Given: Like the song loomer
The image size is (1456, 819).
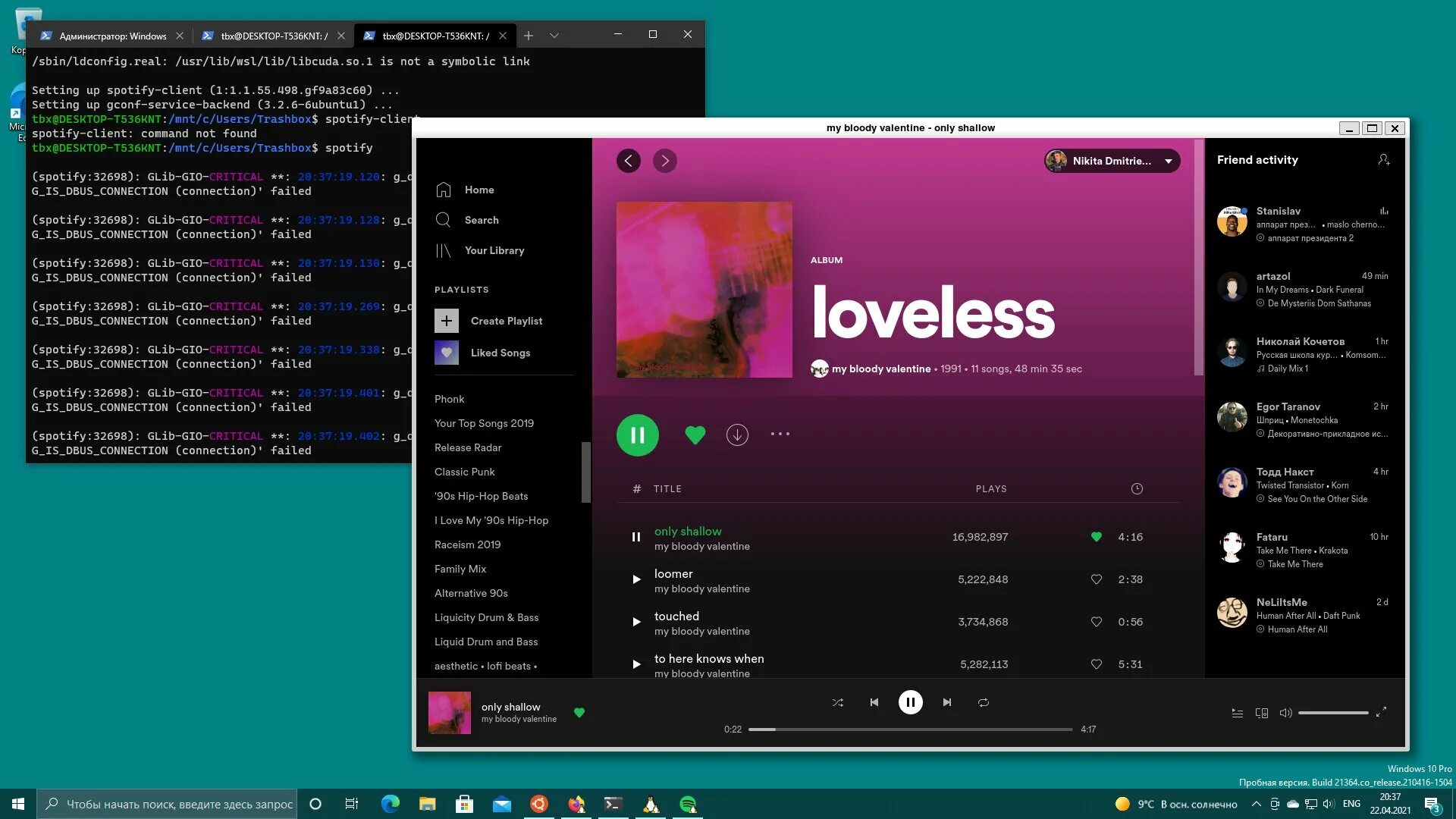Looking at the screenshot, I should 1096,579.
